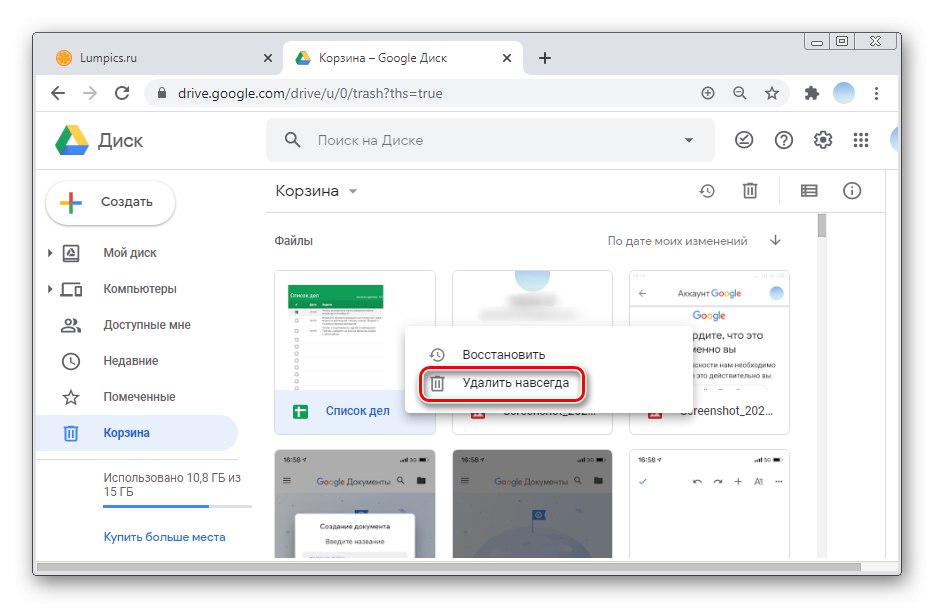Click the horizontal scrollbar at the bottom
This screenshot has width=934, height=608.
coord(449,567)
